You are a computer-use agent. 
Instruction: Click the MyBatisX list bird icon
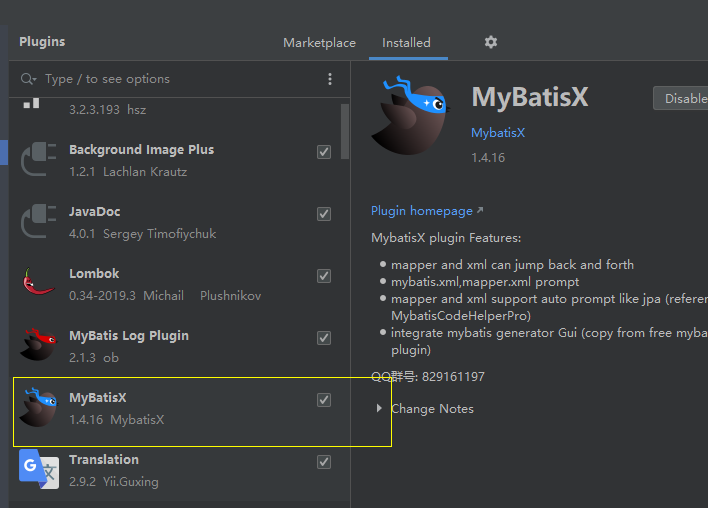(x=39, y=407)
